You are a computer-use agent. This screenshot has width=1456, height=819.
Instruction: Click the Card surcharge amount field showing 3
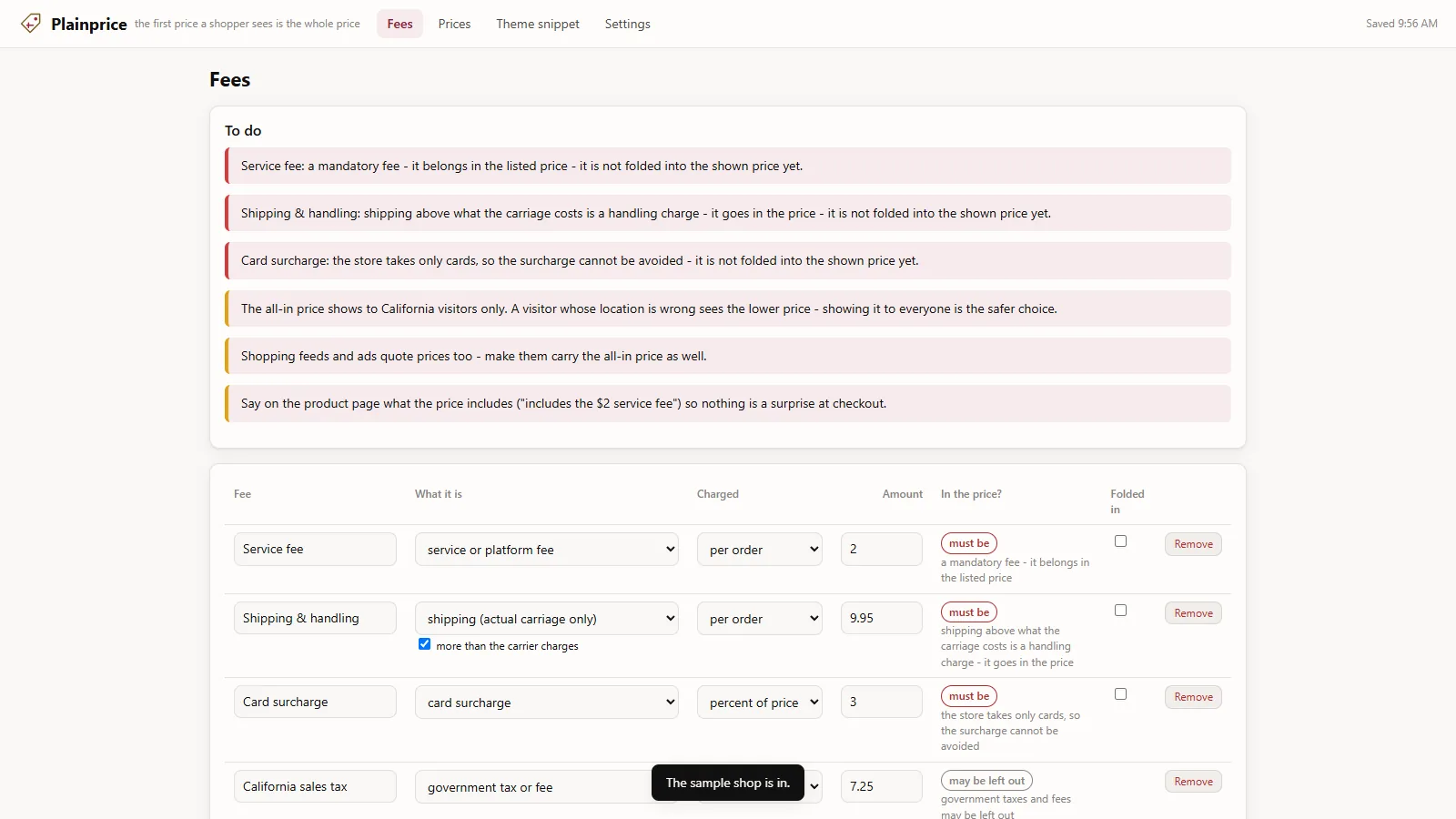pos(882,702)
